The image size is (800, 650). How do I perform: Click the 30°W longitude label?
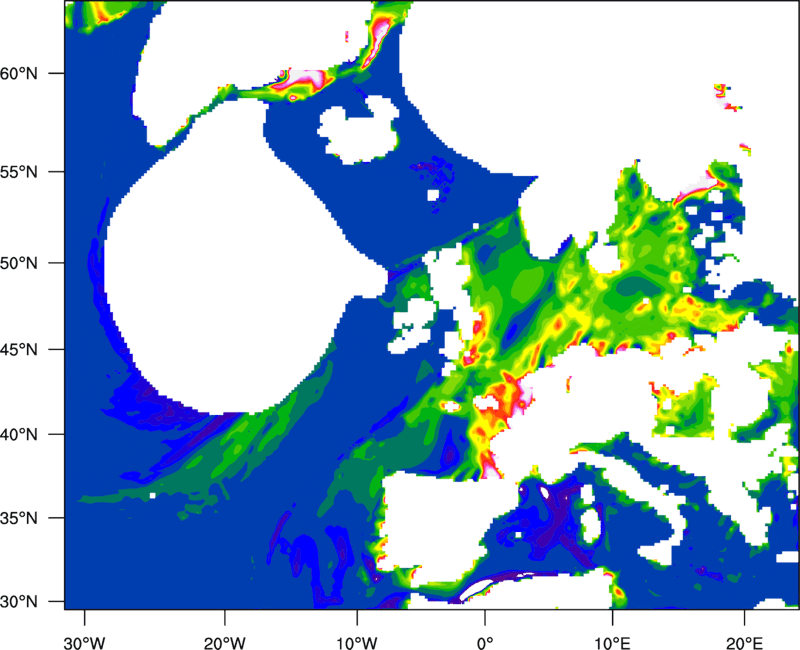pyautogui.click(x=85, y=643)
